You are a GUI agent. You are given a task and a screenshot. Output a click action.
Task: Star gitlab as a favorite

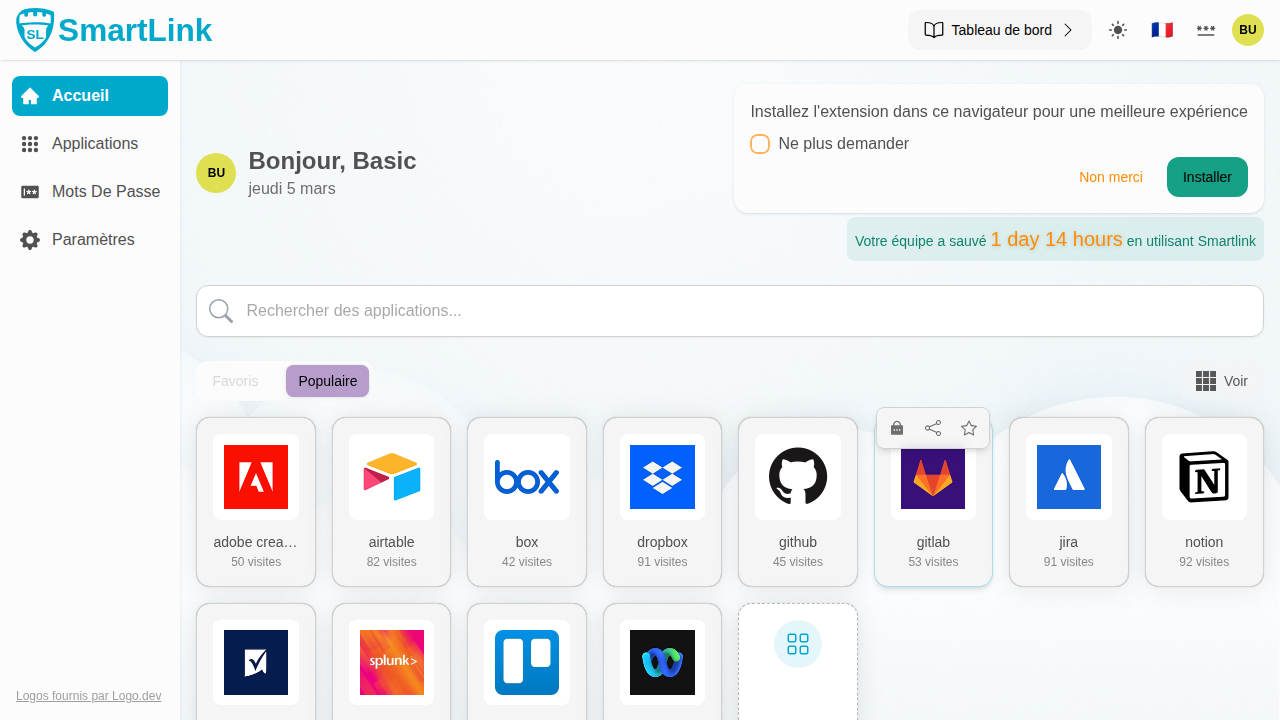click(x=968, y=427)
